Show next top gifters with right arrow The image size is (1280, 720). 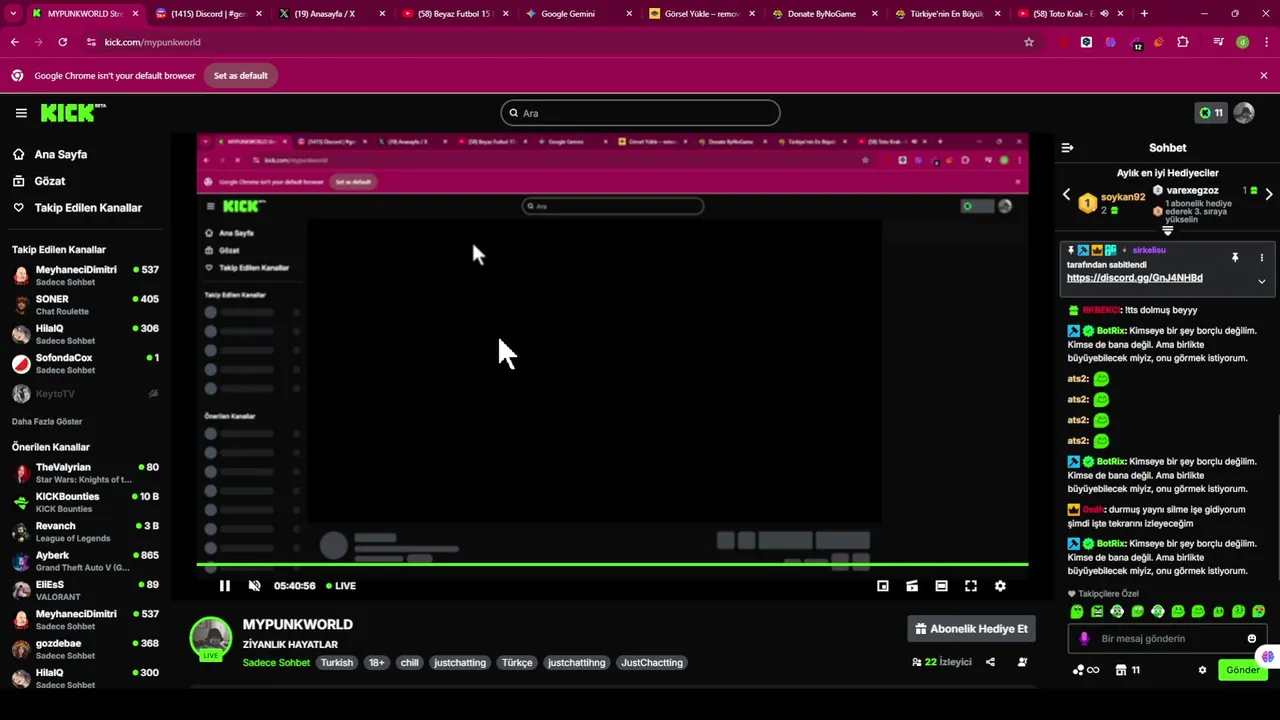click(x=1269, y=194)
